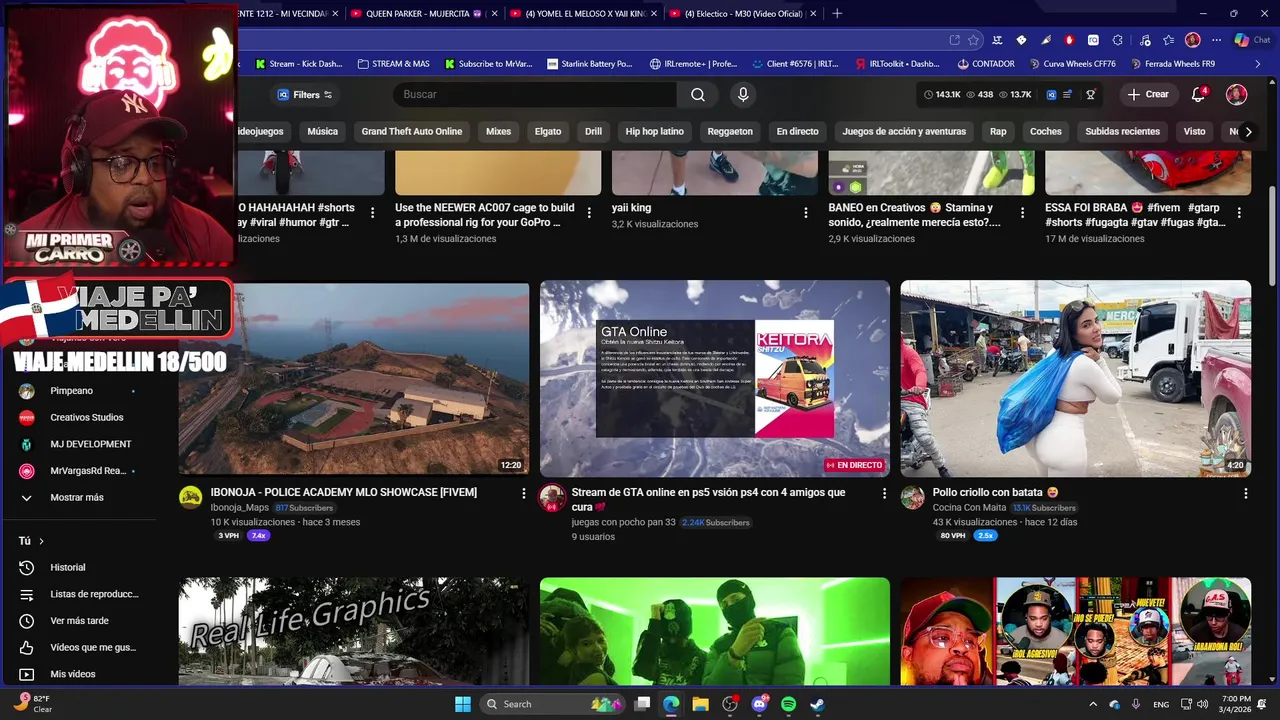Open options menu for IBONOJA Police Academy video
This screenshot has height=720, width=1280.
[523, 493]
